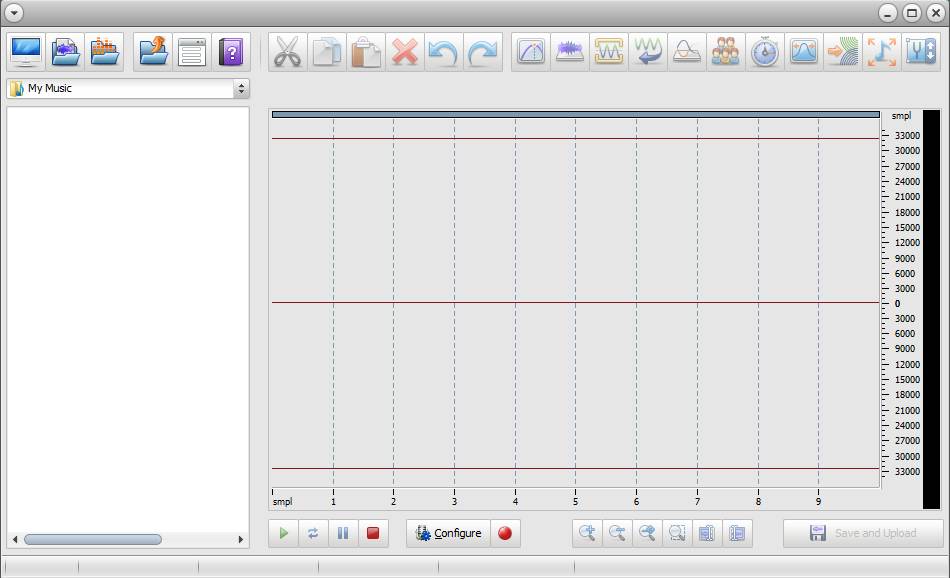Pause playback with the pause button
Viewport: 950px width, 578px height.
pyautogui.click(x=343, y=533)
